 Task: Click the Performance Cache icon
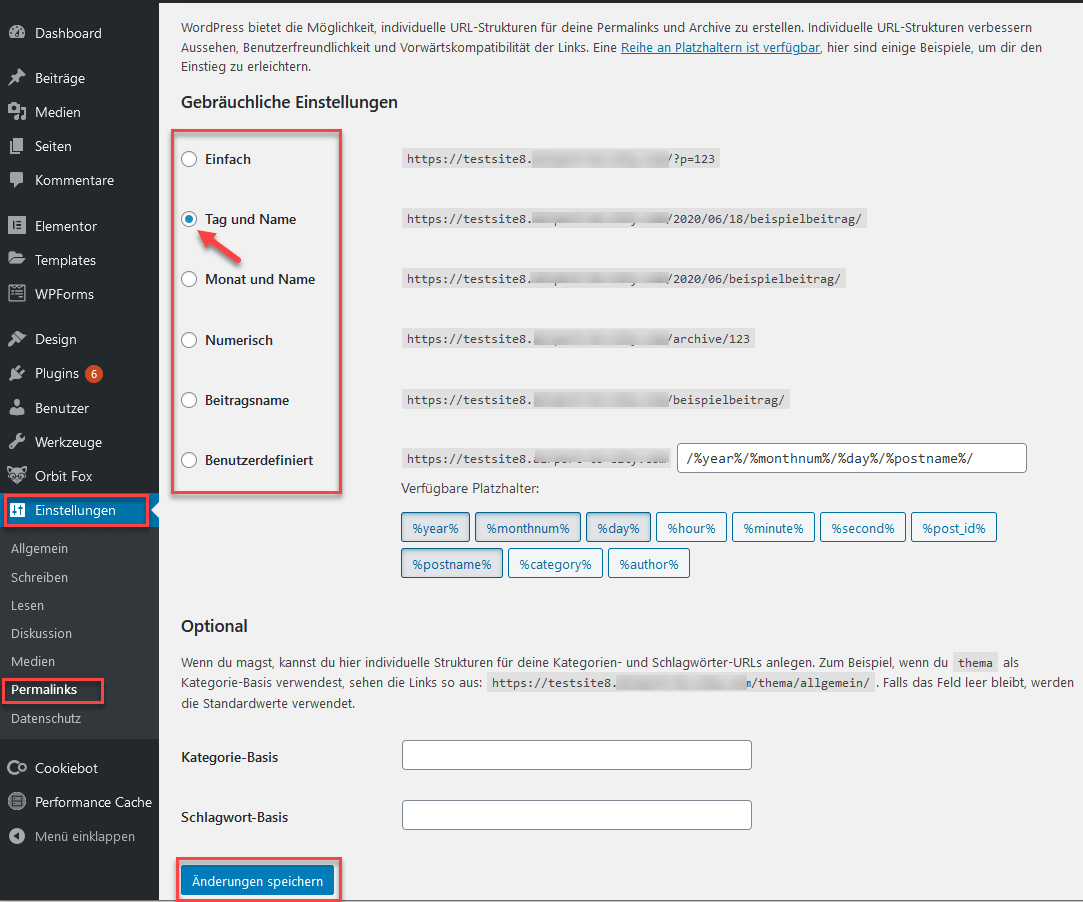pos(17,801)
